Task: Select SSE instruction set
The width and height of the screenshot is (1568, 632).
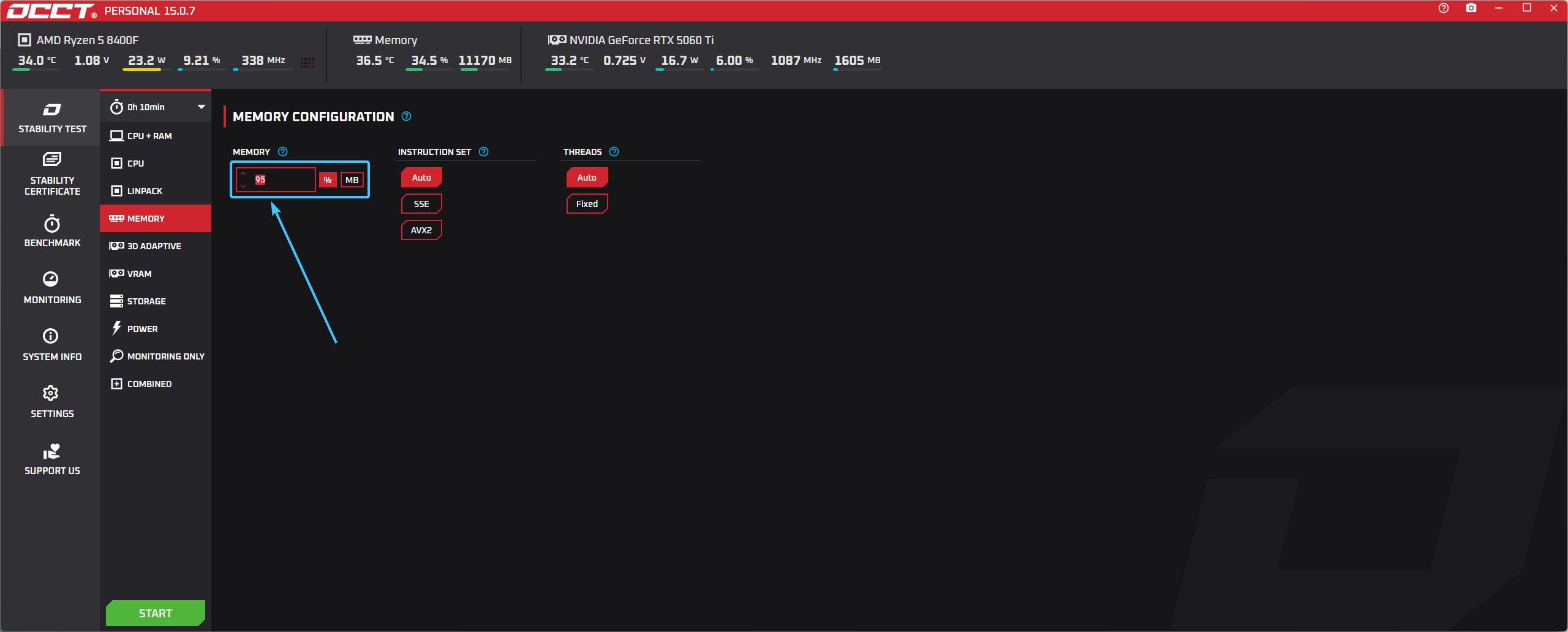Action: click(x=421, y=204)
